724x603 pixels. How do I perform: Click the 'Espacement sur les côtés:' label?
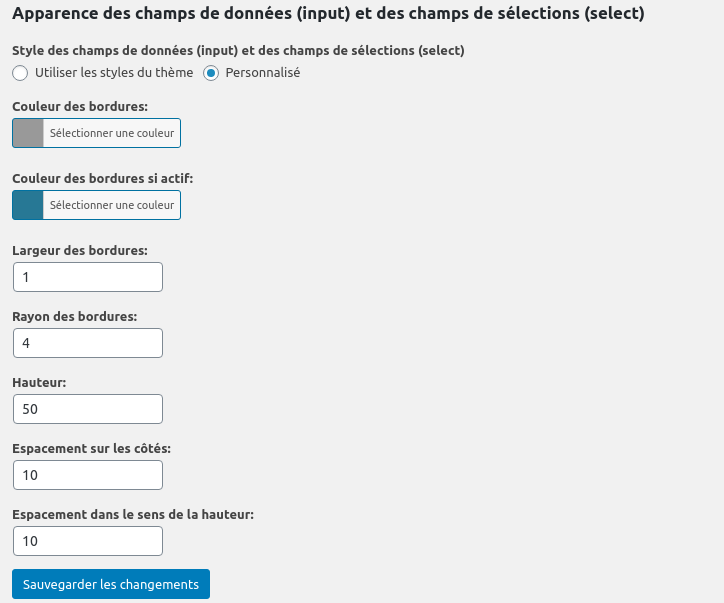[91, 448]
